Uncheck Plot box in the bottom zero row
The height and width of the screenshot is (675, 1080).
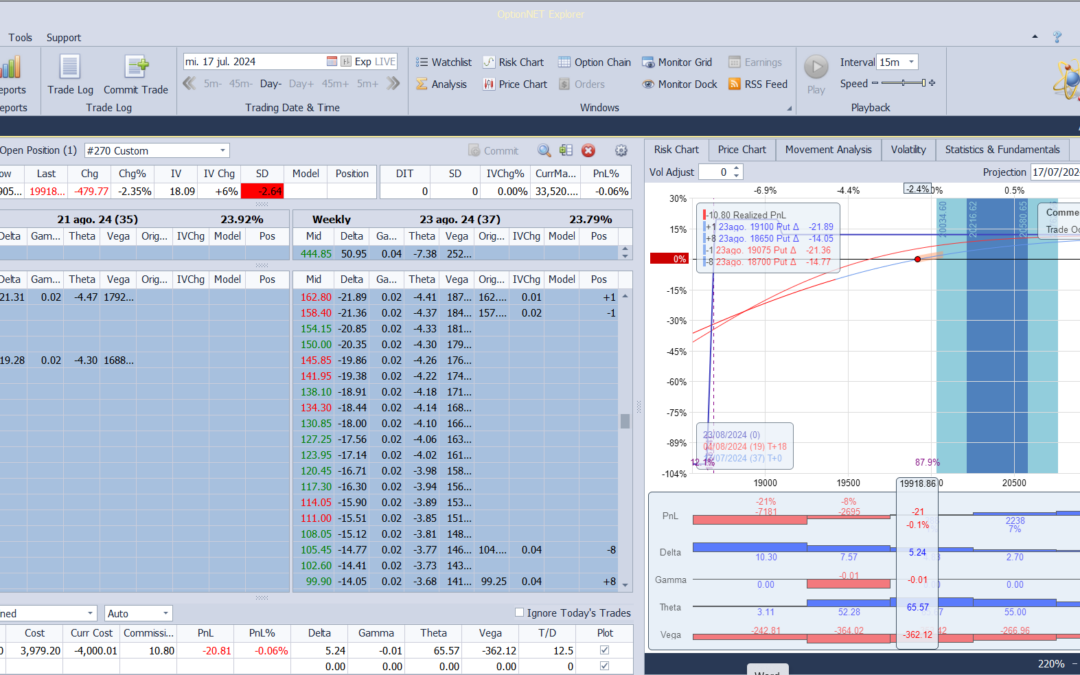click(x=605, y=666)
